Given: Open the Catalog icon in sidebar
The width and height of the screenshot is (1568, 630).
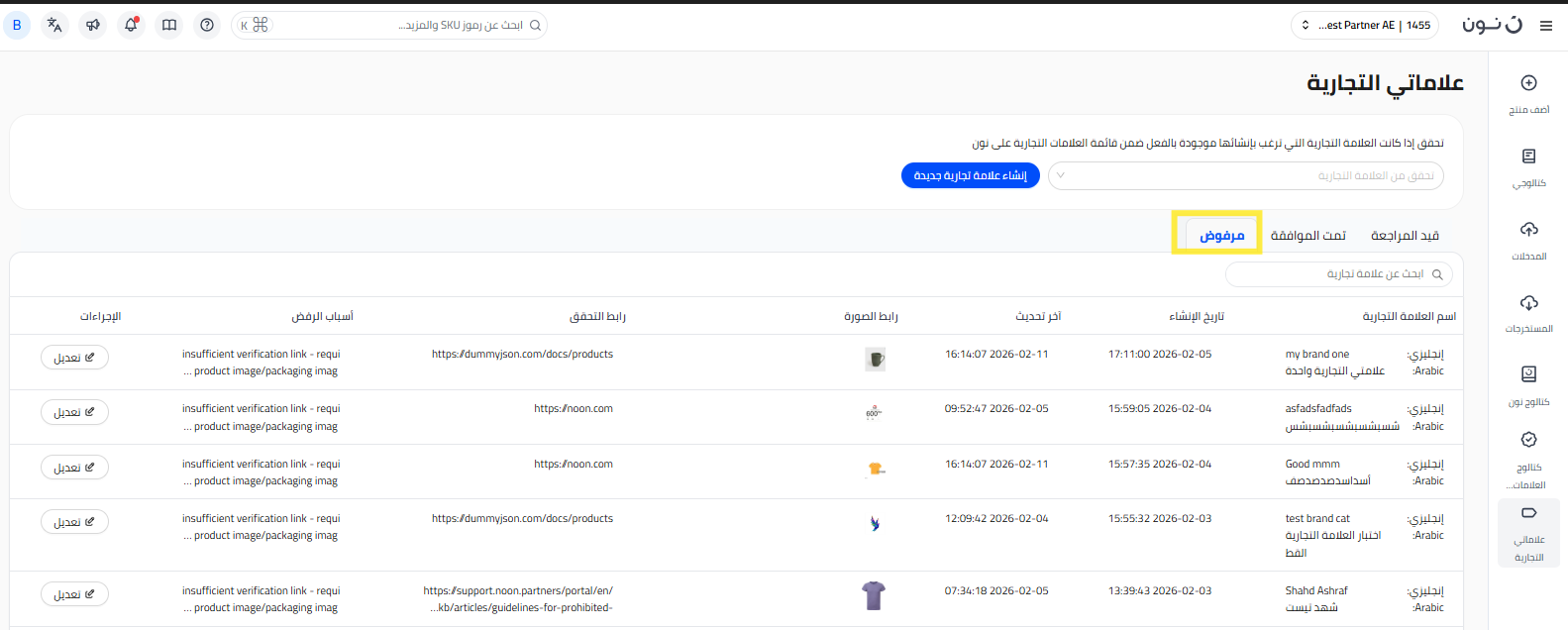Looking at the screenshot, I should (x=1528, y=157).
